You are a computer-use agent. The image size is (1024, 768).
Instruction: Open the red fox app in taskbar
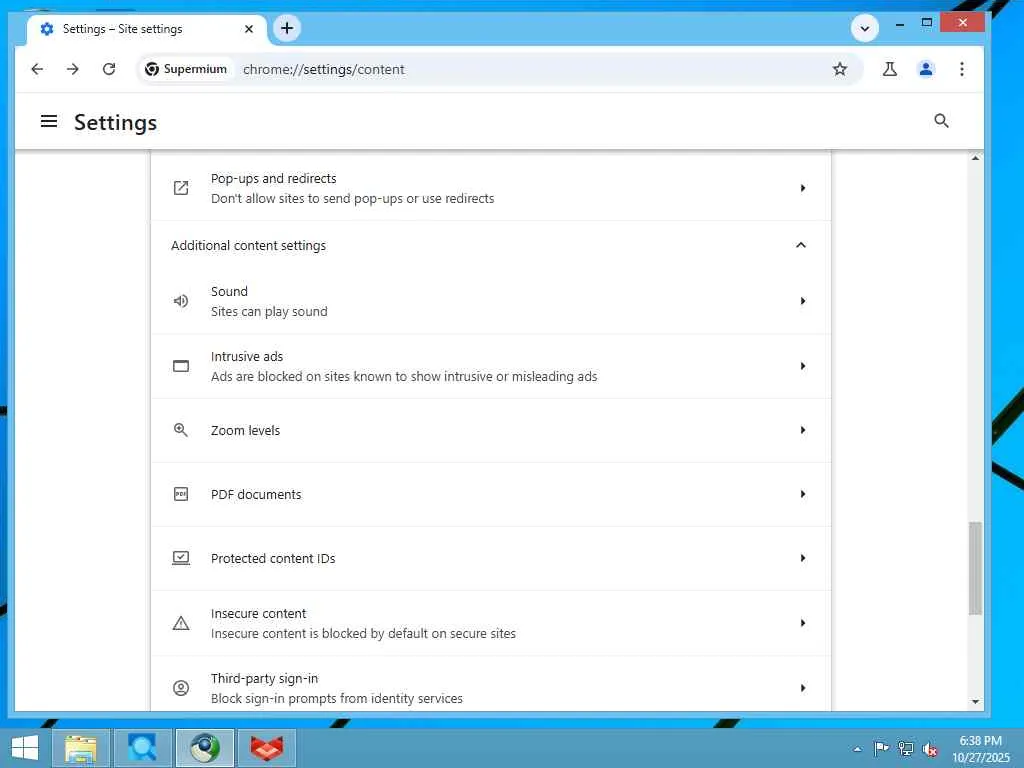tap(267, 748)
